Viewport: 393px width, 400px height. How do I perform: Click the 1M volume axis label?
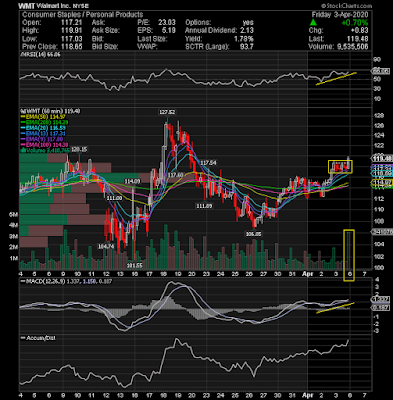click(x=14, y=259)
